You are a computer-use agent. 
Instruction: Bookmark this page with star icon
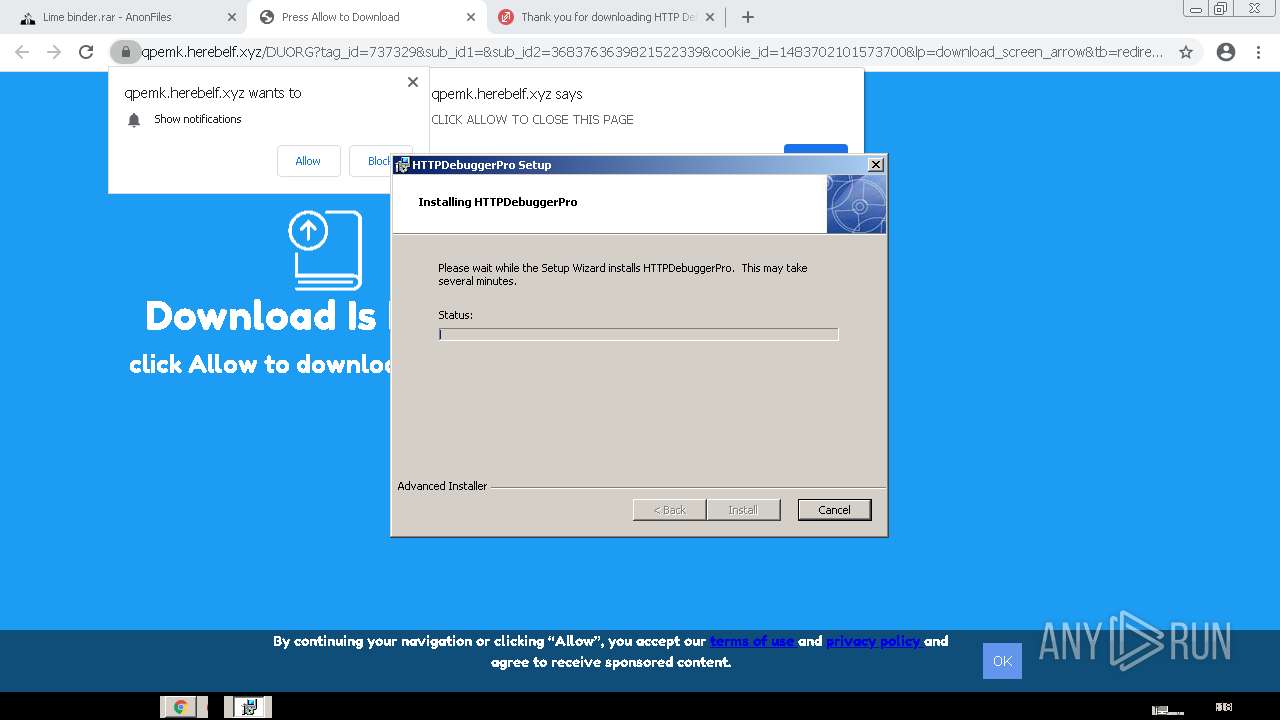[x=1186, y=52]
